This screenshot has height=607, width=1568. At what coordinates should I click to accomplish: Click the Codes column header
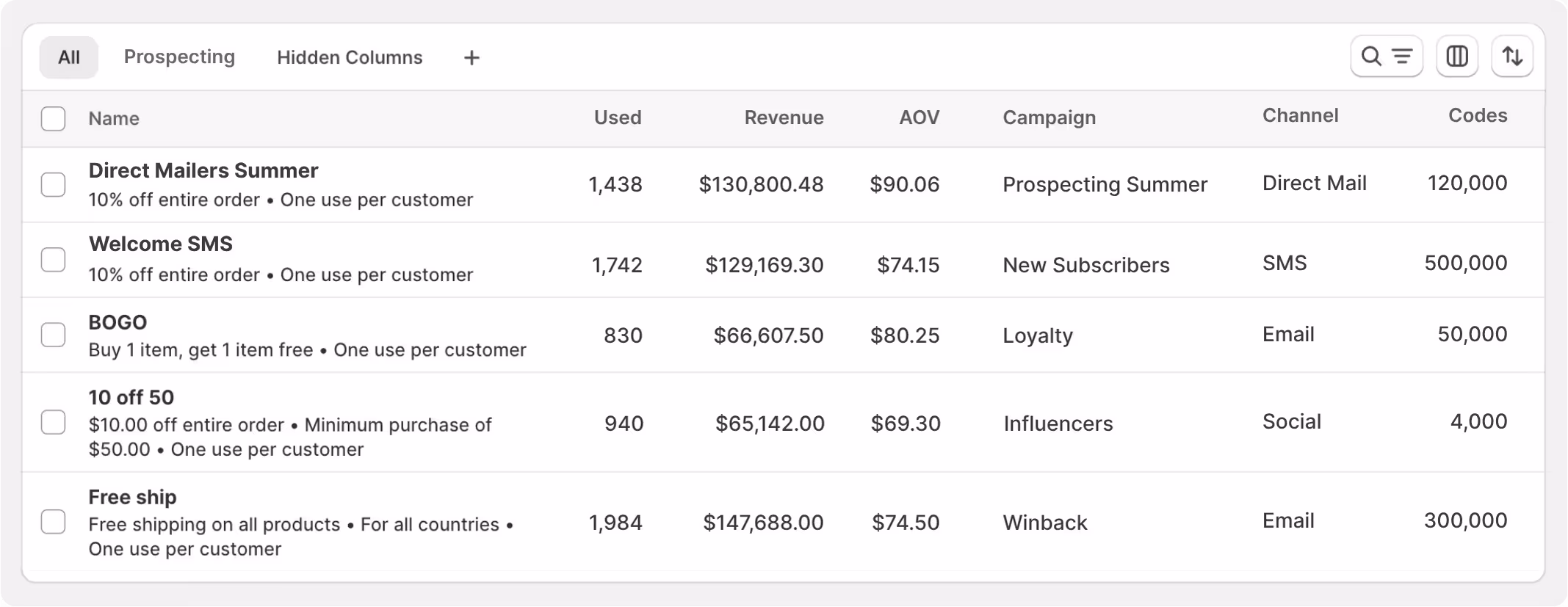1477,116
